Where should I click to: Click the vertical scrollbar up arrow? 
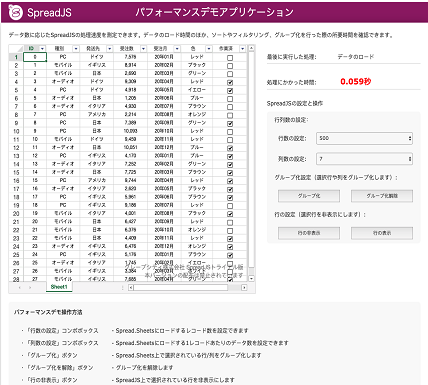[251, 48]
